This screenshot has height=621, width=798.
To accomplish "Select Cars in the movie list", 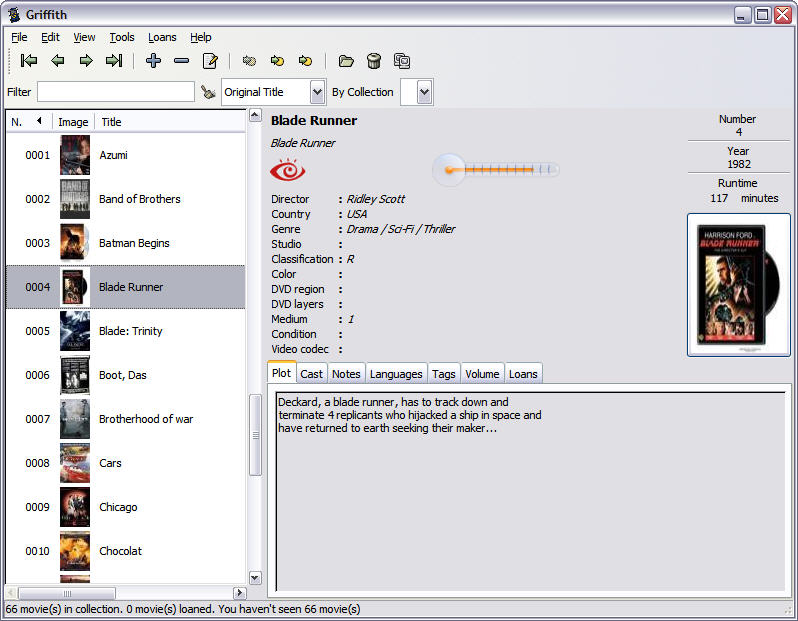I will 126,463.
